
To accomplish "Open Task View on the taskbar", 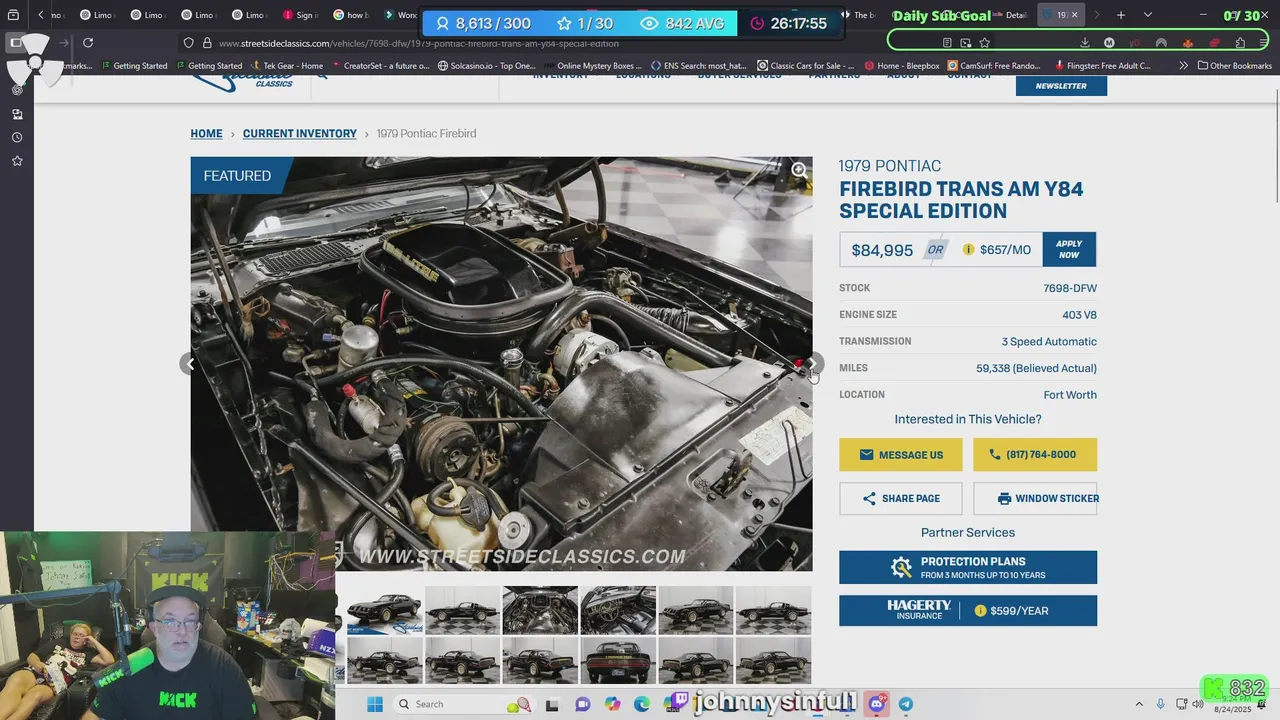I will point(552,704).
